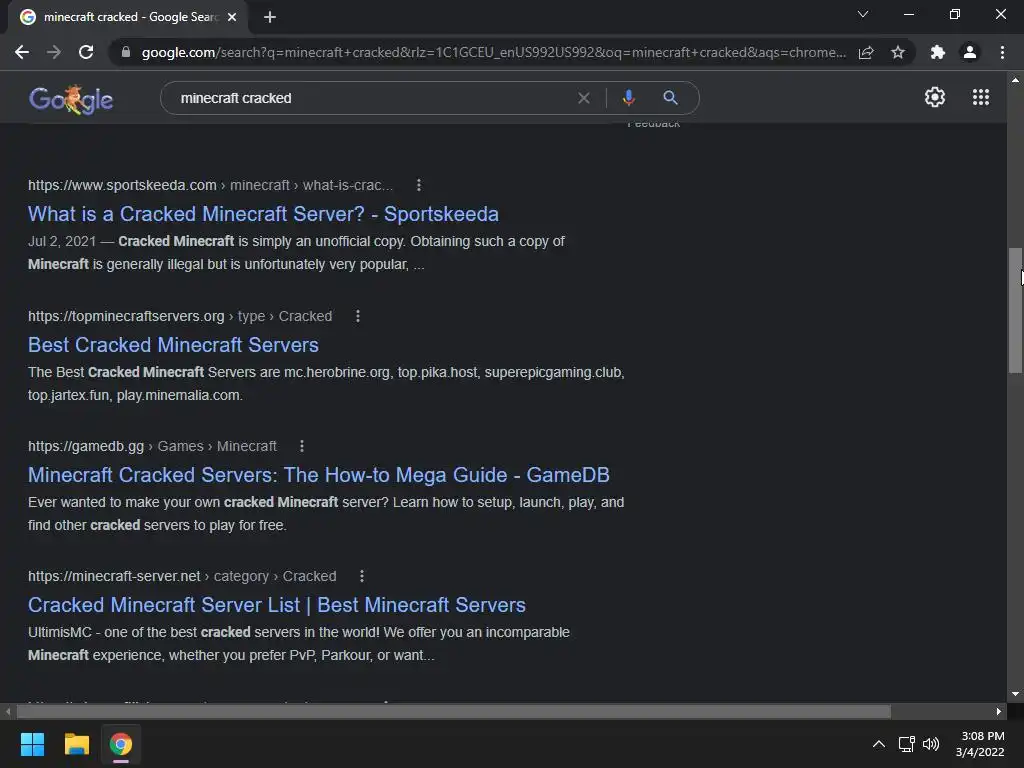Screen dimensions: 1024x768
Task: Open the 'Best Cracked Minecraft Servers' result
Action: tap(173, 345)
